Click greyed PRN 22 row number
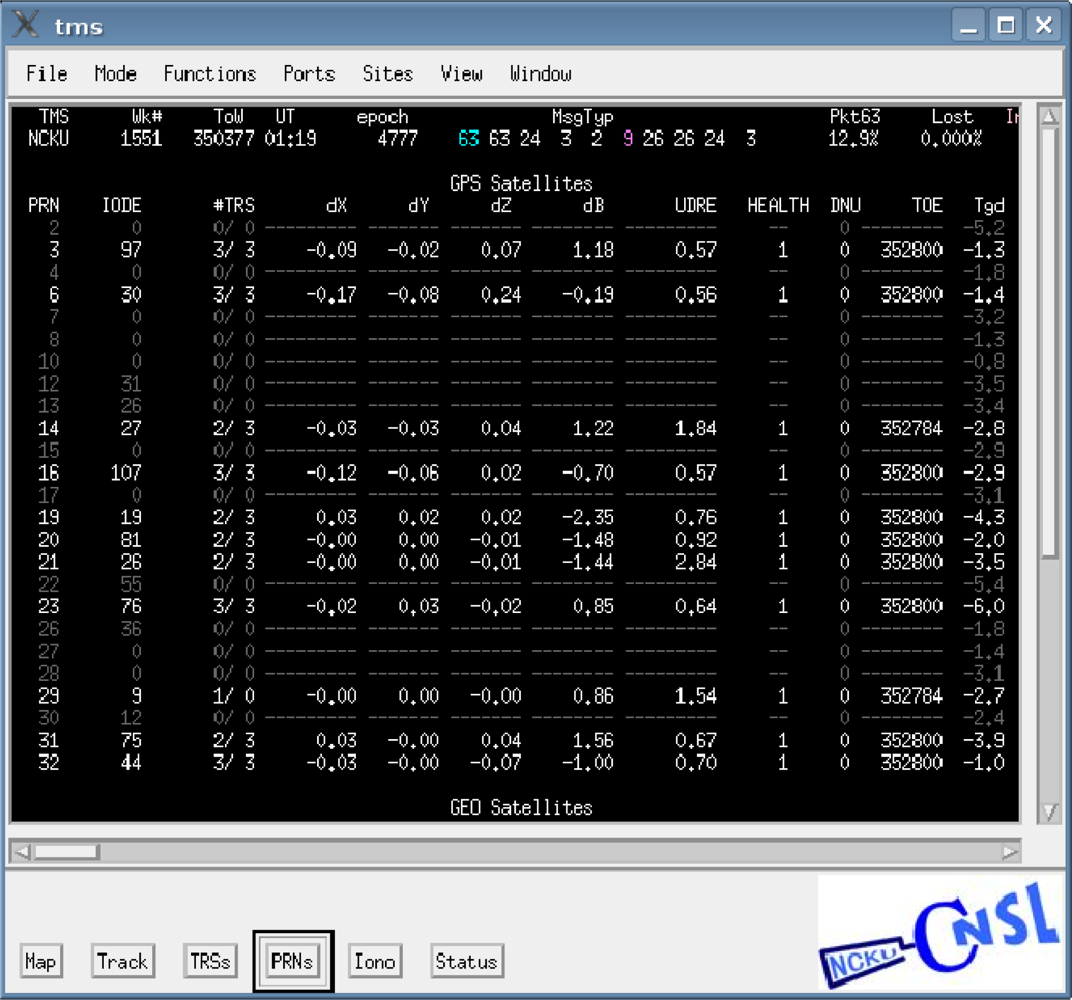Image resolution: width=1072 pixels, height=1000 pixels. click(x=49, y=584)
